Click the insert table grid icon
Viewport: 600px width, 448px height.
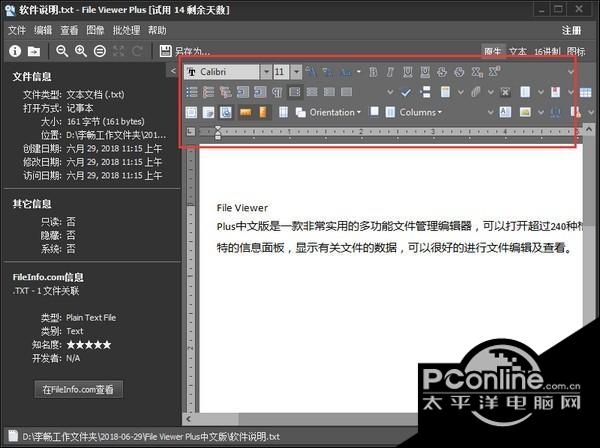tap(586, 92)
